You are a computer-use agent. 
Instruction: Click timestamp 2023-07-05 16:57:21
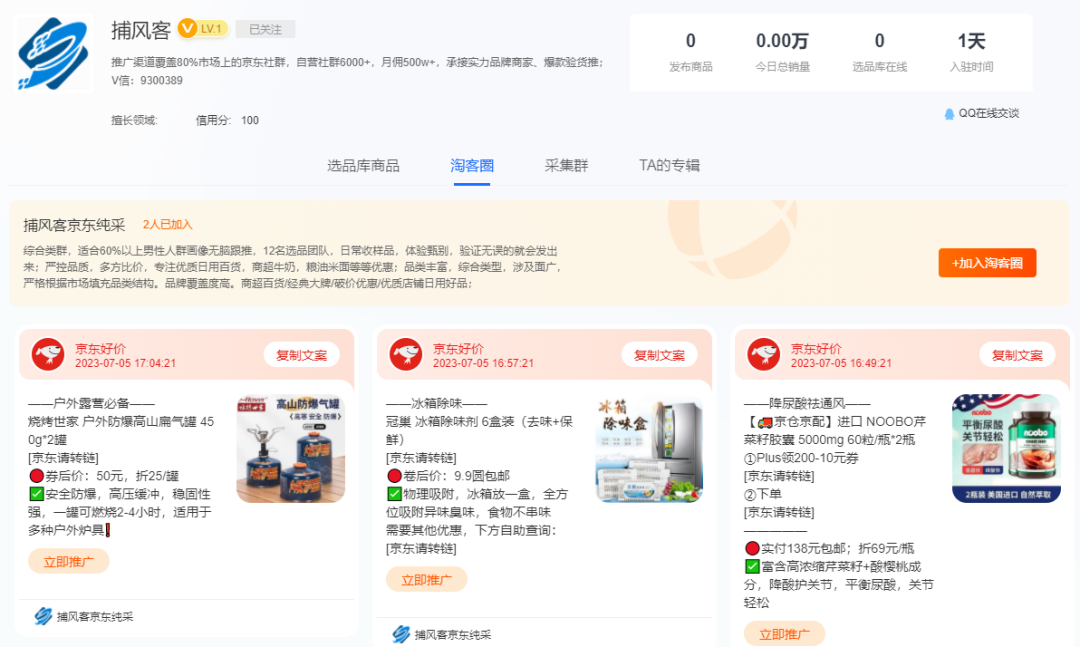(x=483, y=363)
